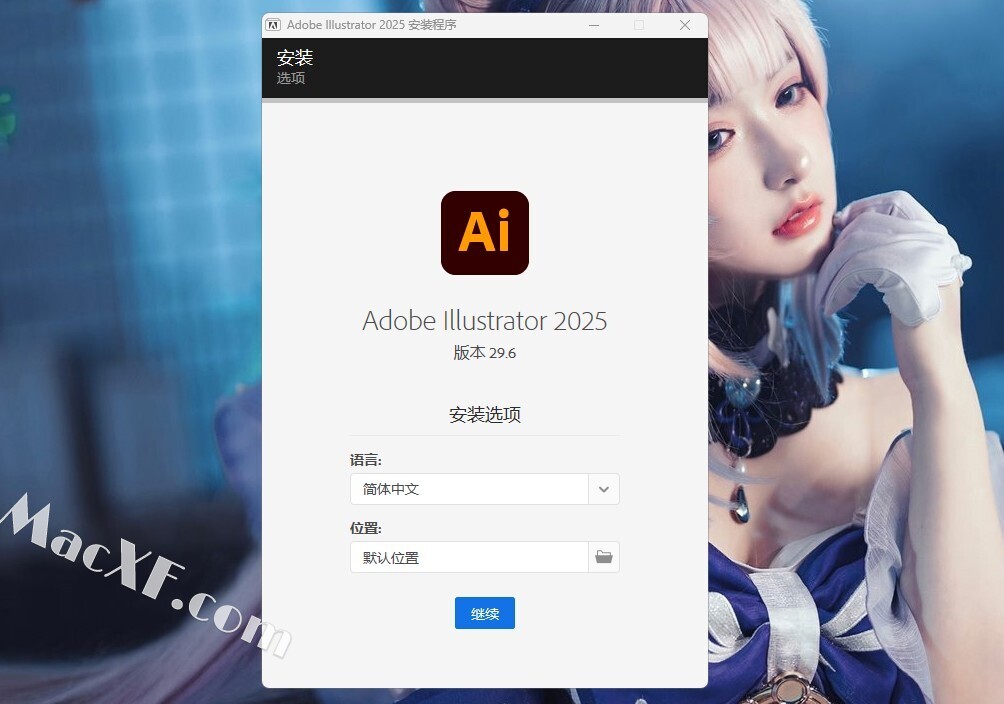This screenshot has height=704, width=1004.
Task: Close the Illustrator installer window
Action: [x=684, y=25]
